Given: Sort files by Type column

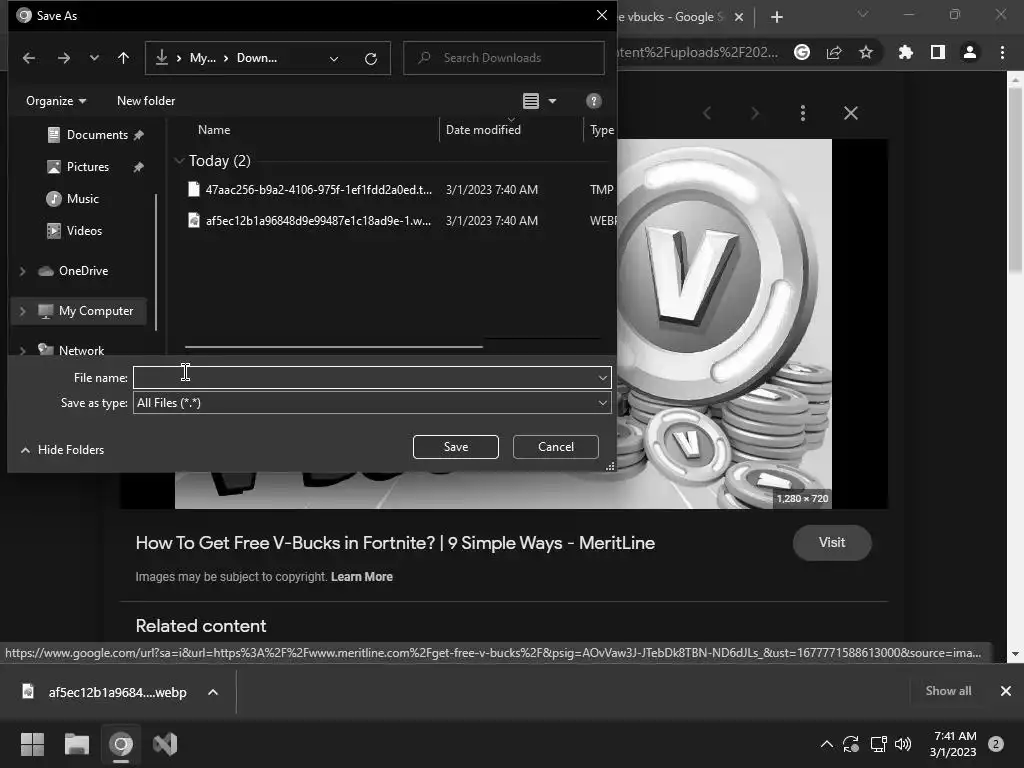Looking at the screenshot, I should 601,130.
